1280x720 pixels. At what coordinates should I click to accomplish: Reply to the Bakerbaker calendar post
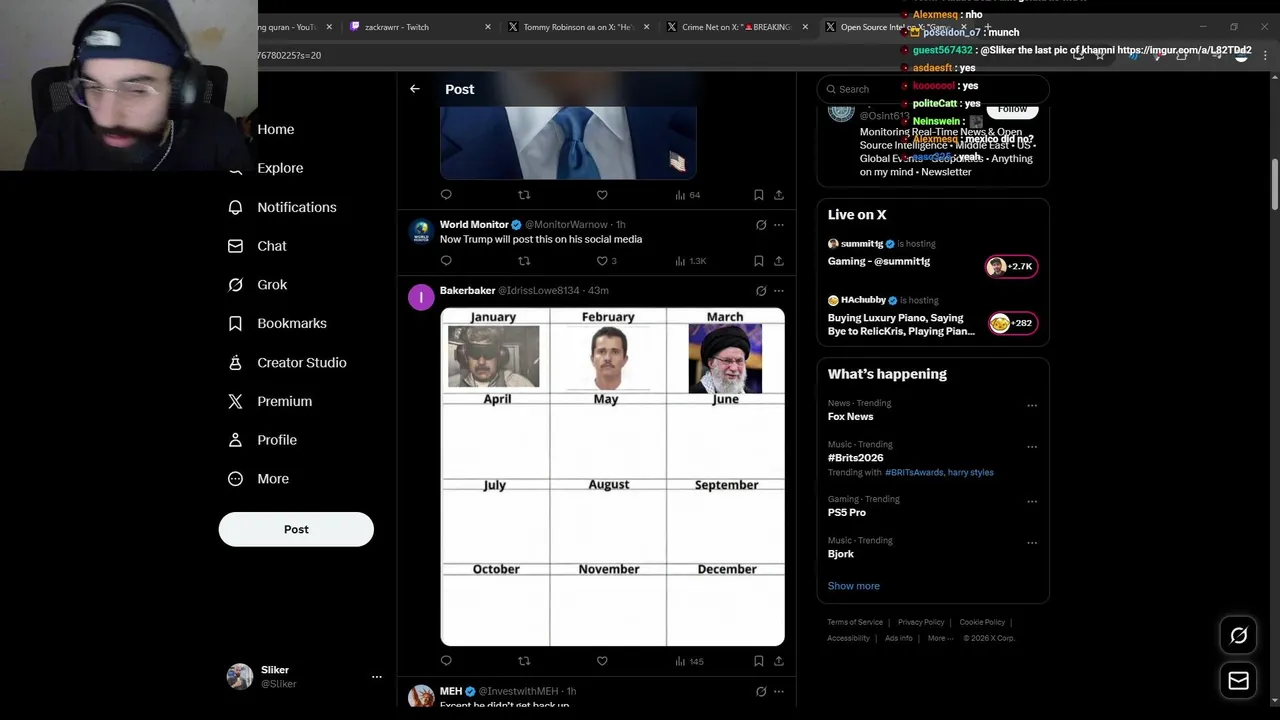pos(446,661)
